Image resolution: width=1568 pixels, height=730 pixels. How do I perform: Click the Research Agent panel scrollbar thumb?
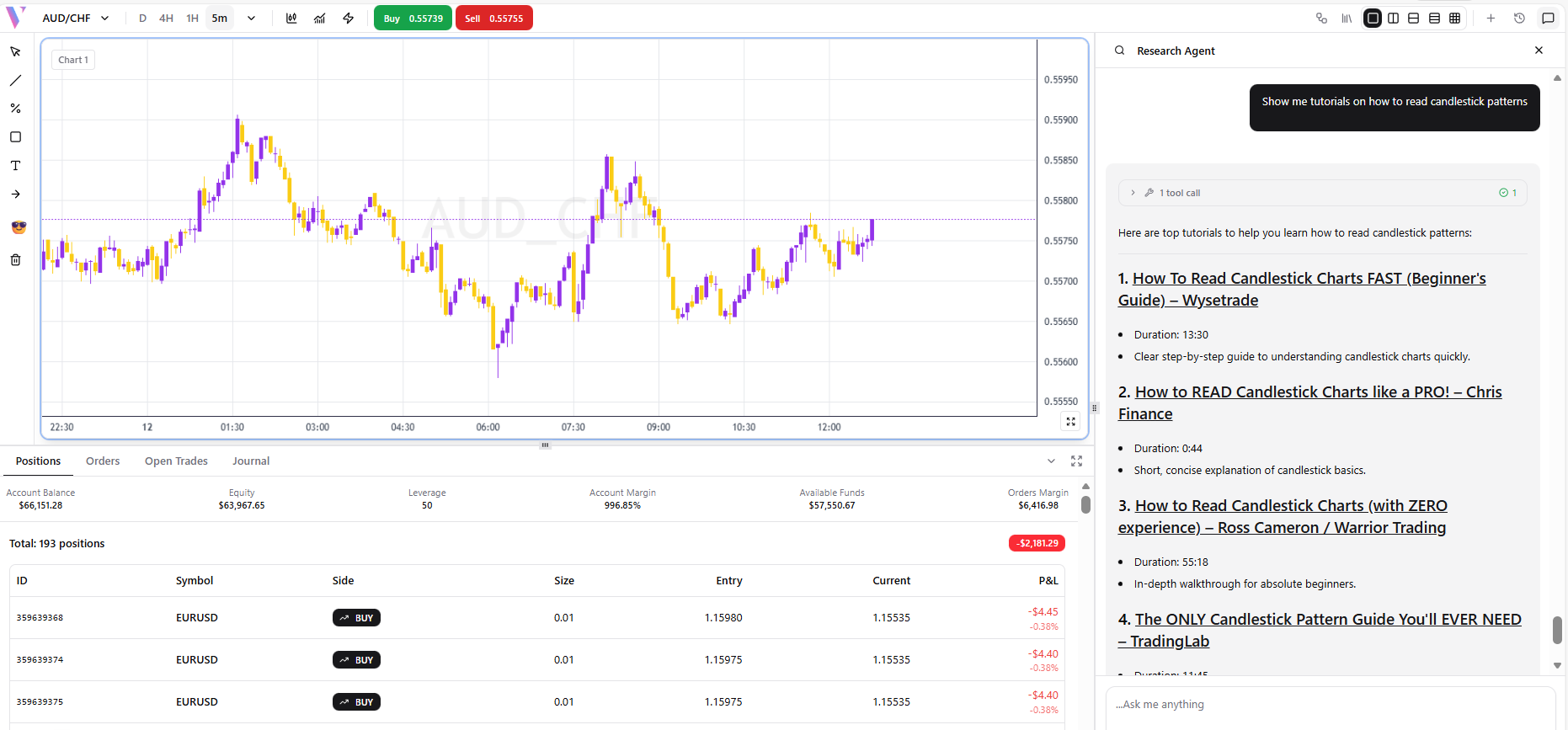pyautogui.click(x=1557, y=629)
